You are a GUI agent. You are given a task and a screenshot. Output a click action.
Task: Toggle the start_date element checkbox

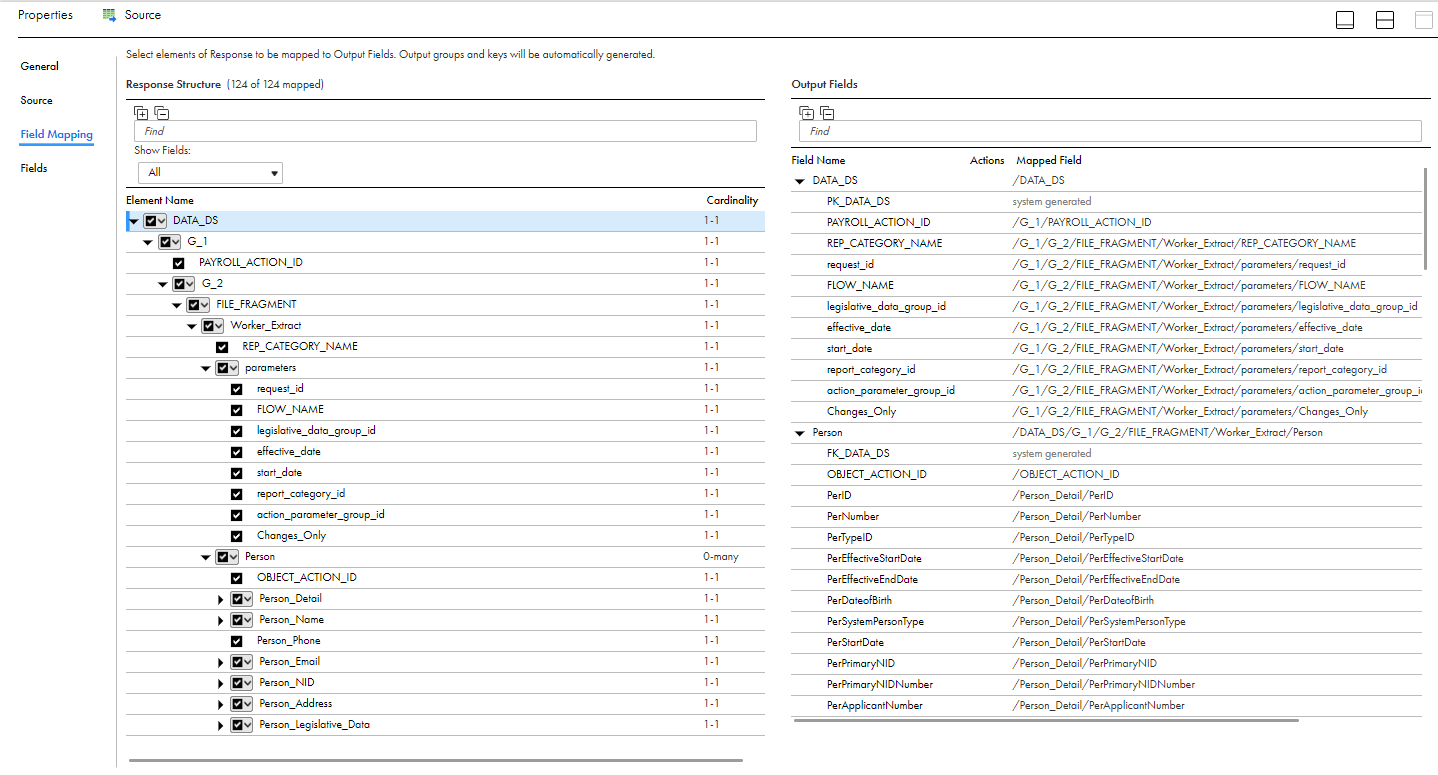pyautogui.click(x=237, y=473)
